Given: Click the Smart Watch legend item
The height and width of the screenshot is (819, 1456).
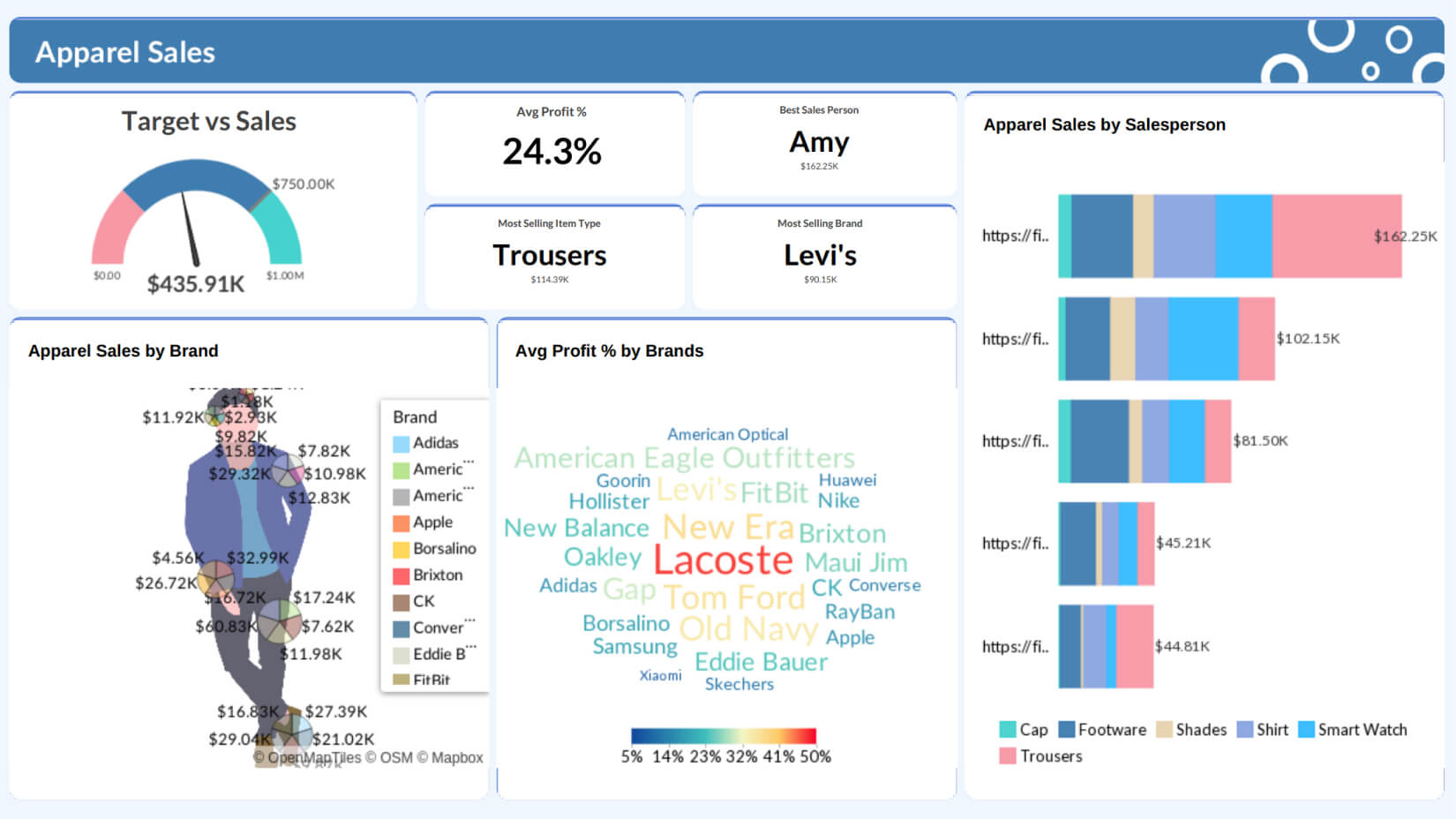Looking at the screenshot, I should pos(1353,730).
